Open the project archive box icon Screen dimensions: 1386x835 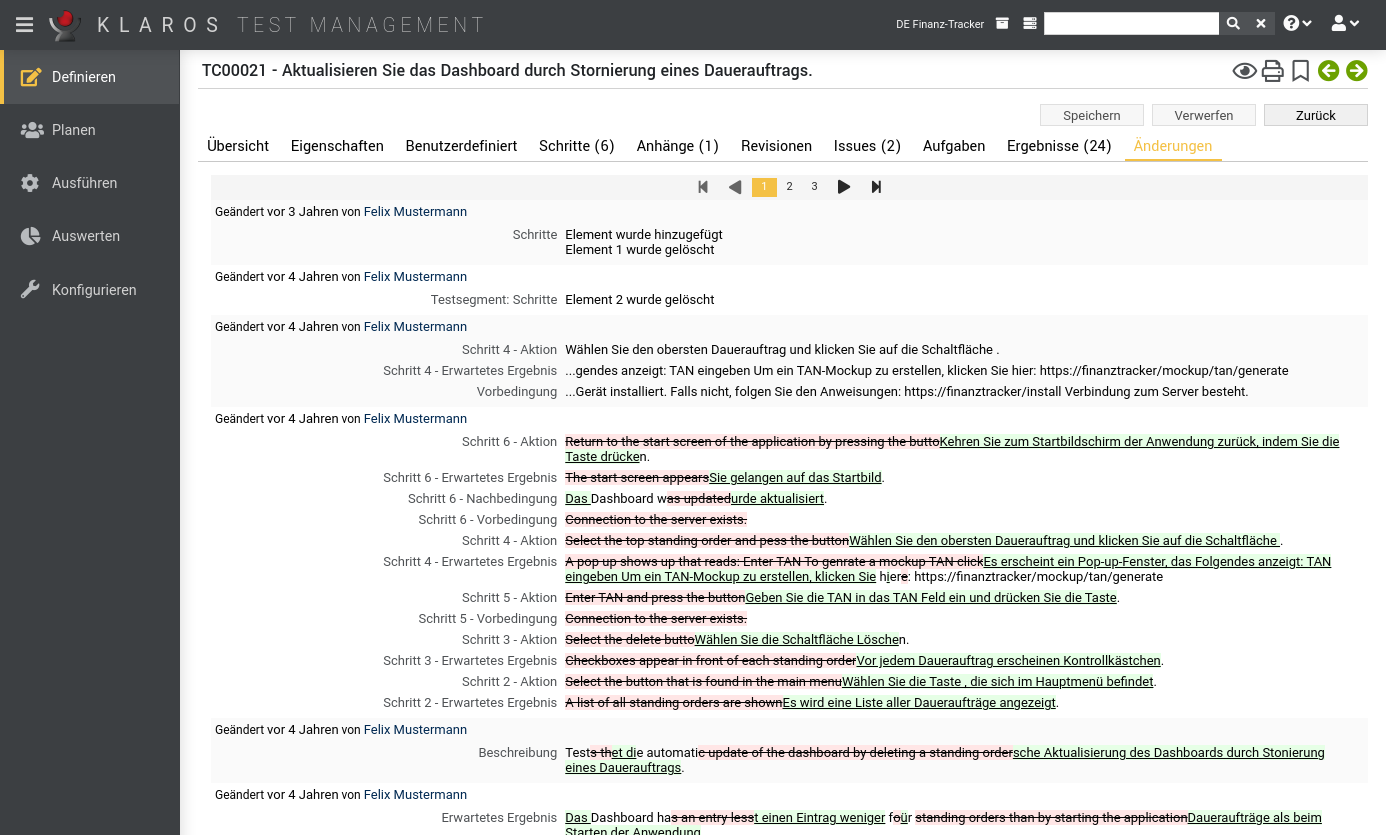(x=1002, y=23)
